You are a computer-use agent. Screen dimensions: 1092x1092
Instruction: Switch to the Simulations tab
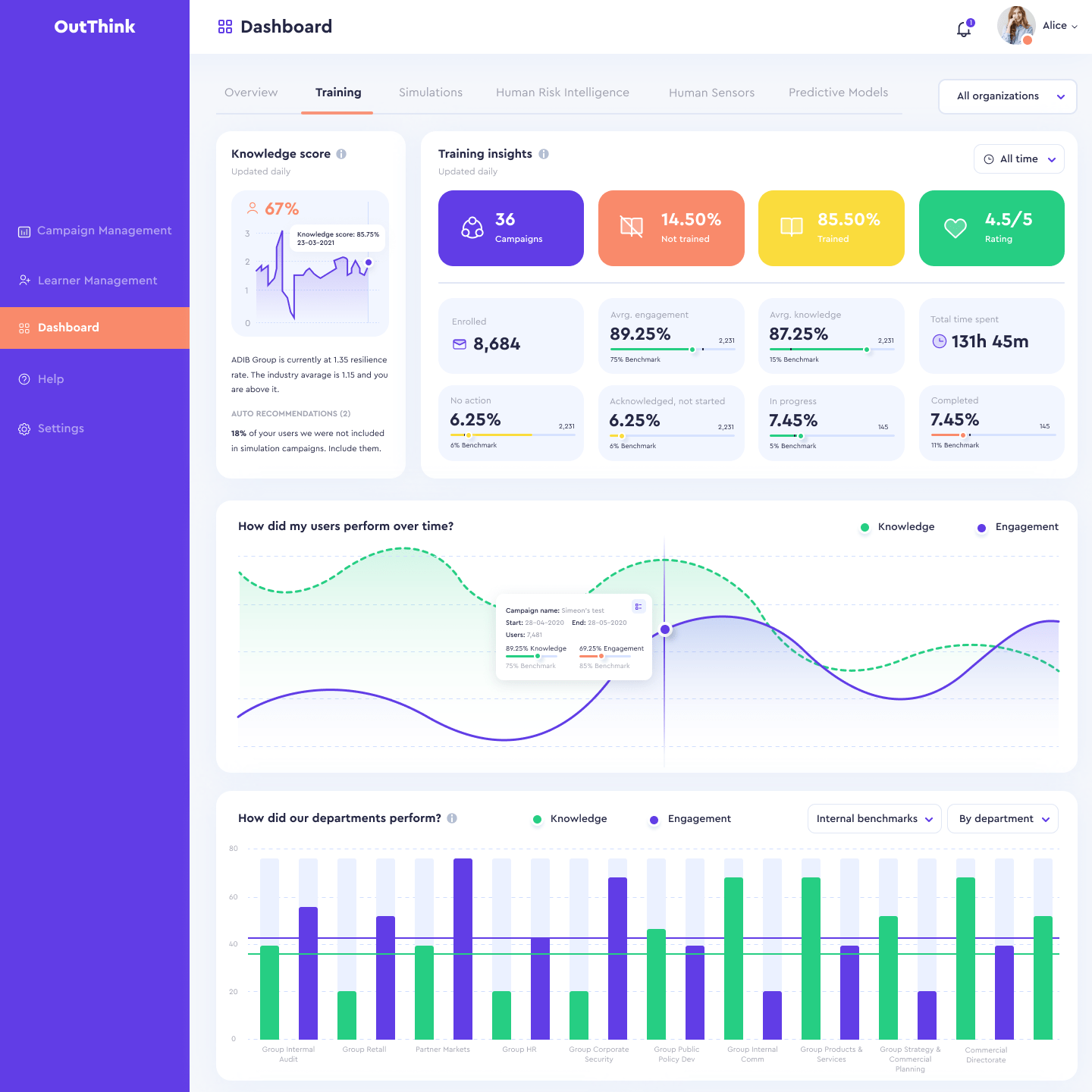[431, 93]
